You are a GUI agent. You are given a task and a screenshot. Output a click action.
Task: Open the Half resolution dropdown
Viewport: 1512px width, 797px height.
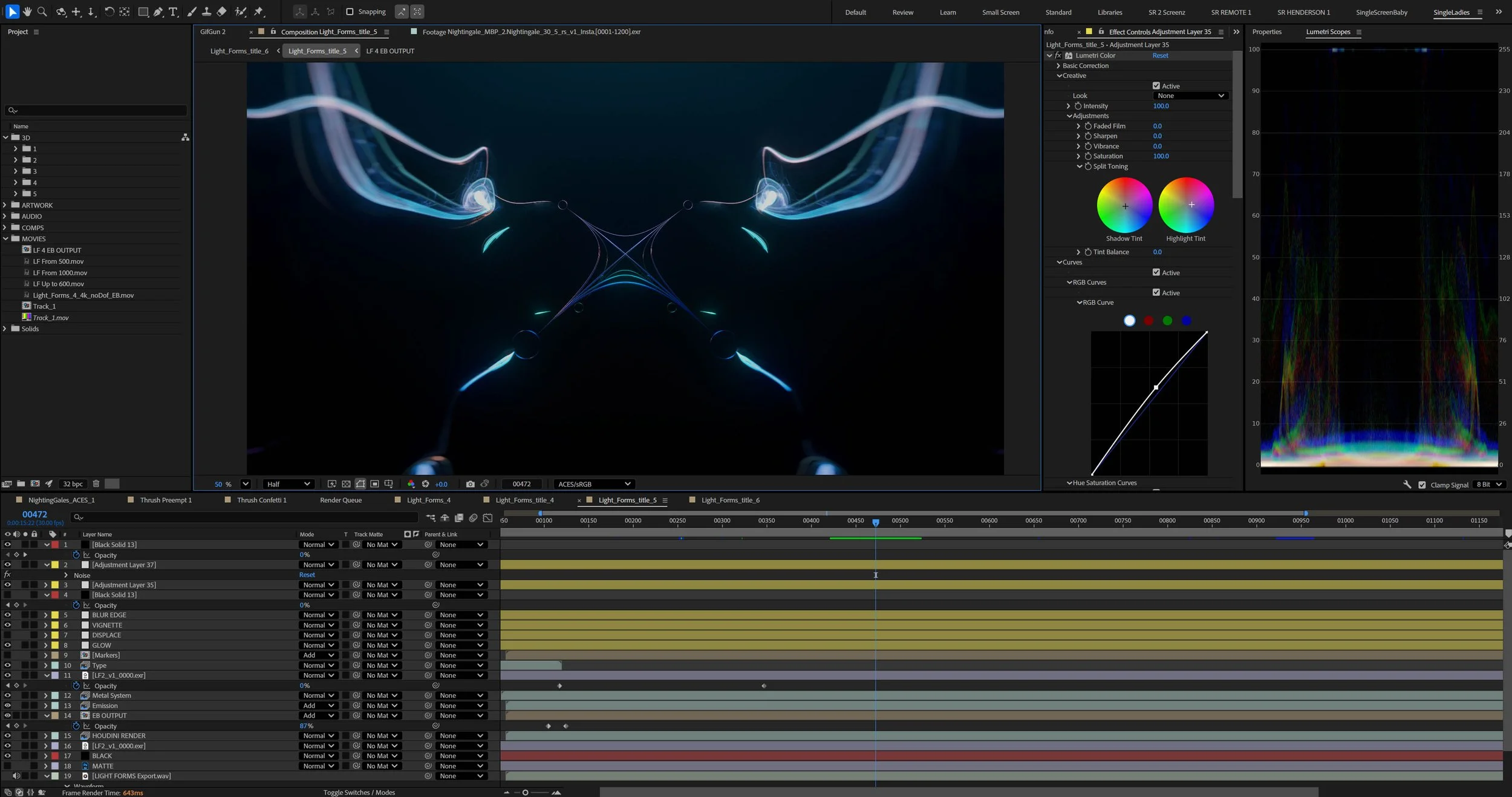pos(288,484)
